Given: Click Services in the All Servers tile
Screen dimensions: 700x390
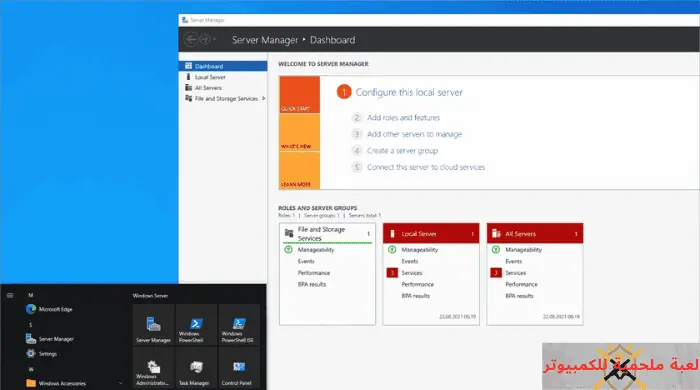Looking at the screenshot, I should tap(516, 273).
